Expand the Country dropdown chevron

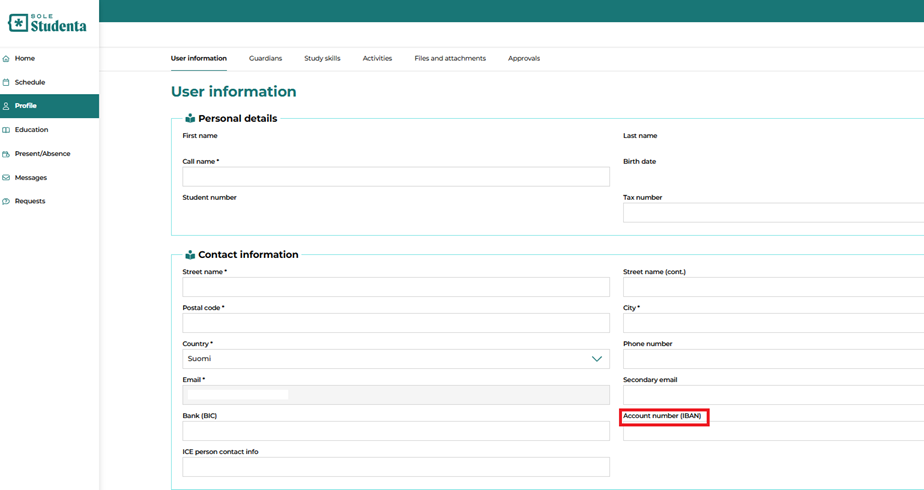pos(597,359)
